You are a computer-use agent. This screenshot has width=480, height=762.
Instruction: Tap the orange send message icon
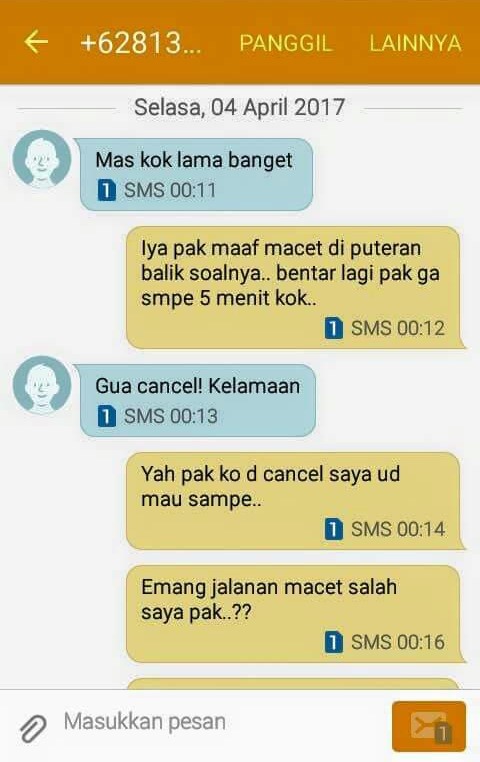[x=429, y=726]
